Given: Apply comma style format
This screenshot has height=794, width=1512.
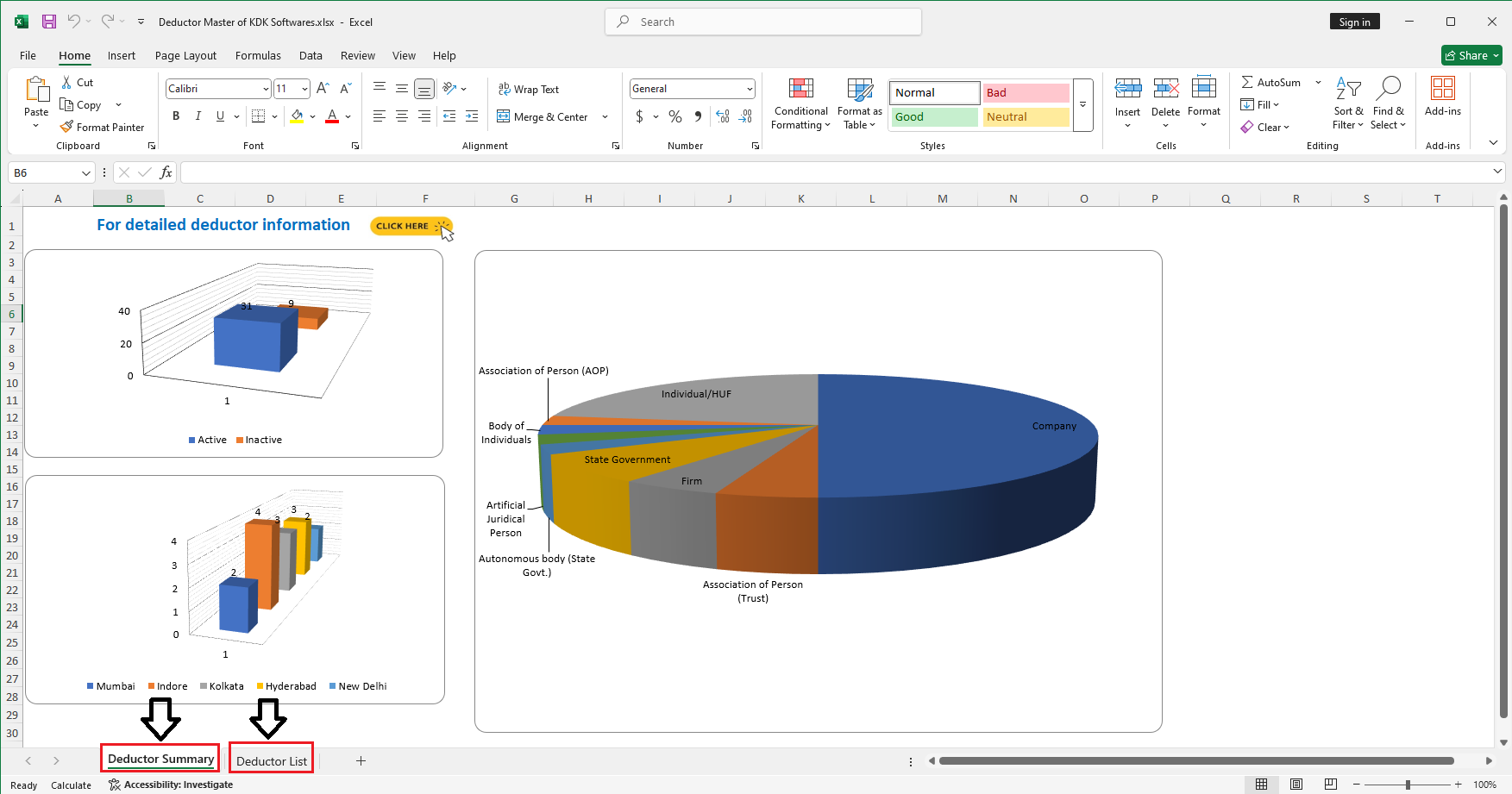Looking at the screenshot, I should 698,116.
